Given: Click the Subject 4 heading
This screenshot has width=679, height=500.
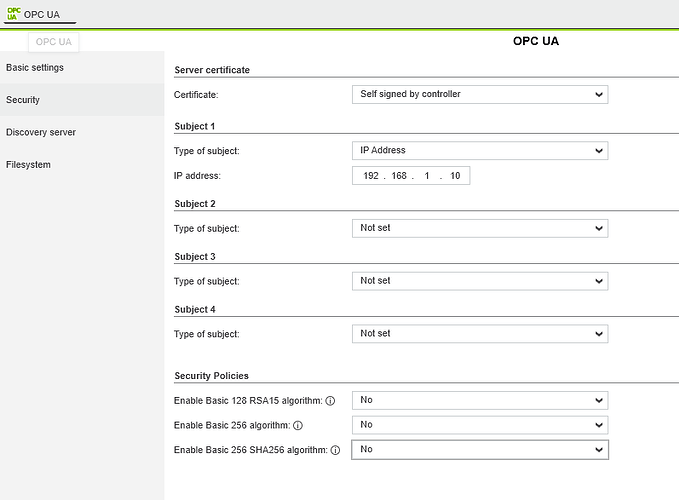Looking at the screenshot, I should pyautogui.click(x=195, y=310).
